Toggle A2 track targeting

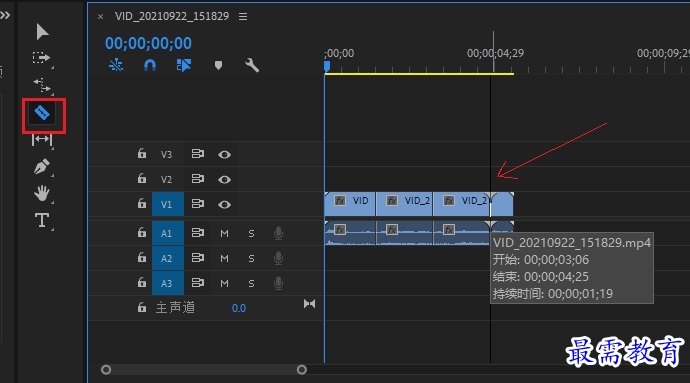(x=168, y=258)
